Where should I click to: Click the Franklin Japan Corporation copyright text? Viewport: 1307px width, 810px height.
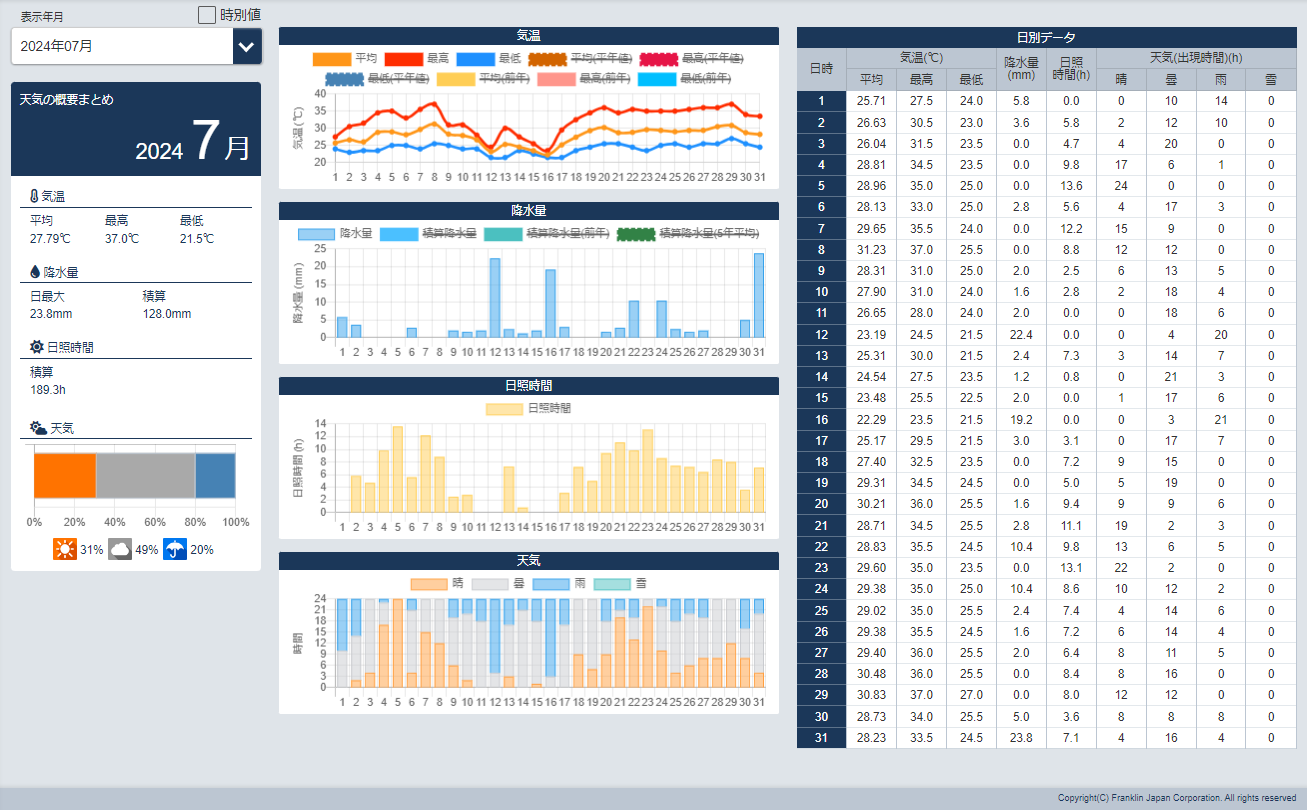pos(1177,798)
